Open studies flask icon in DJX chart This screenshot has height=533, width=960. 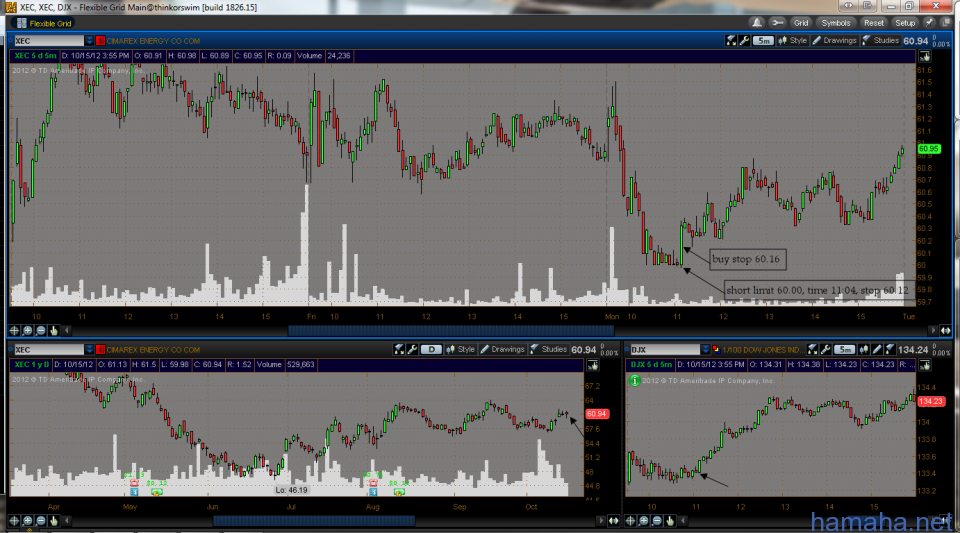pyautogui.click(x=890, y=349)
